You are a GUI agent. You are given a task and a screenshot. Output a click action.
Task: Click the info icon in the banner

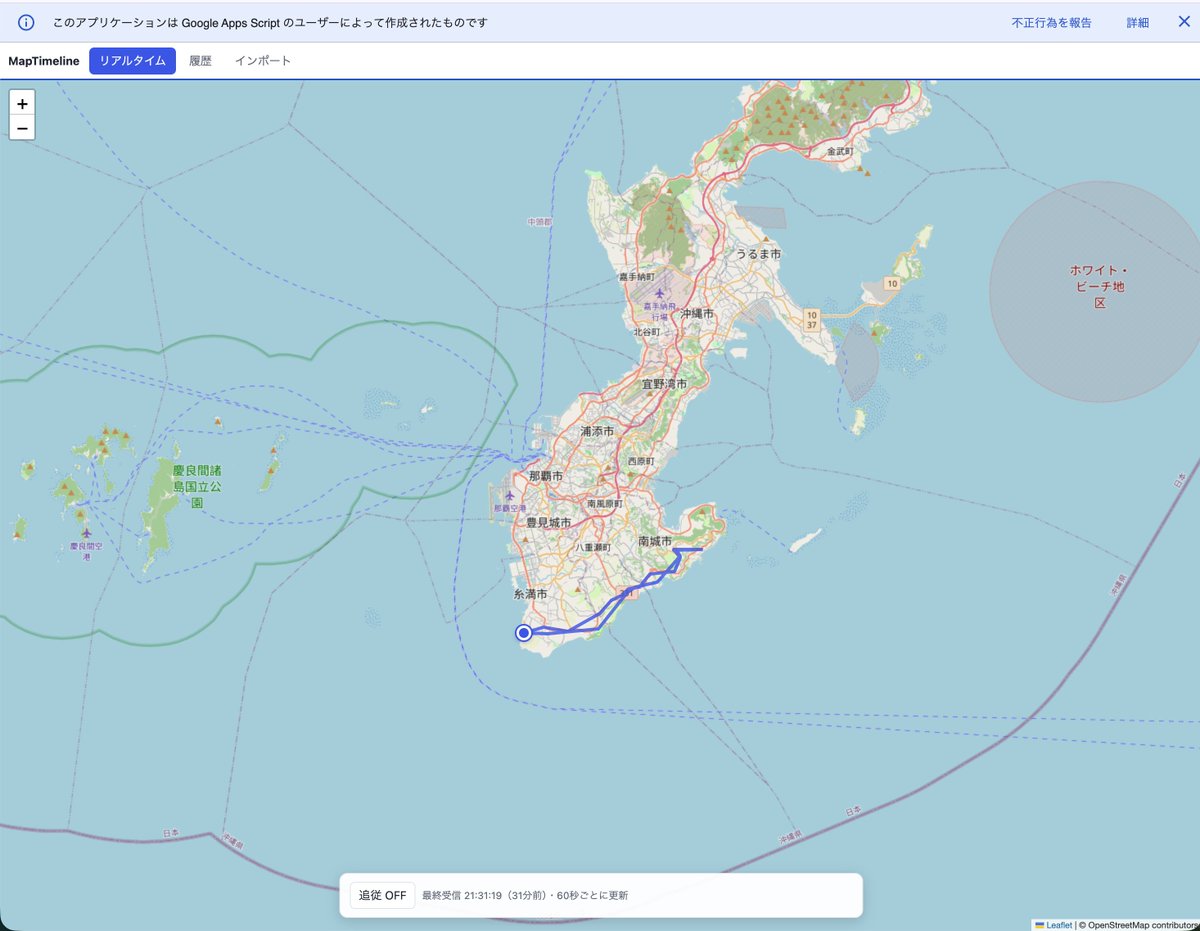[x=27, y=22]
